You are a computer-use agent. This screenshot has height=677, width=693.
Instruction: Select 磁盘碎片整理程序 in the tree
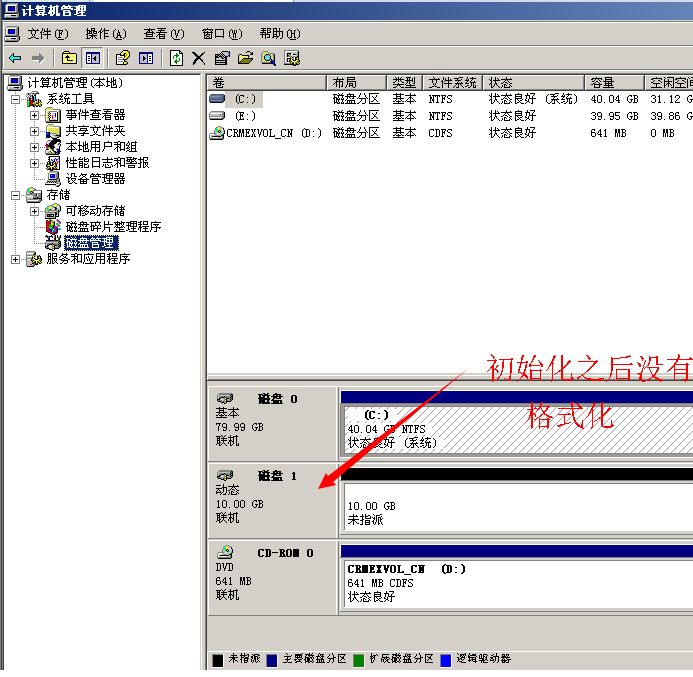(x=113, y=227)
